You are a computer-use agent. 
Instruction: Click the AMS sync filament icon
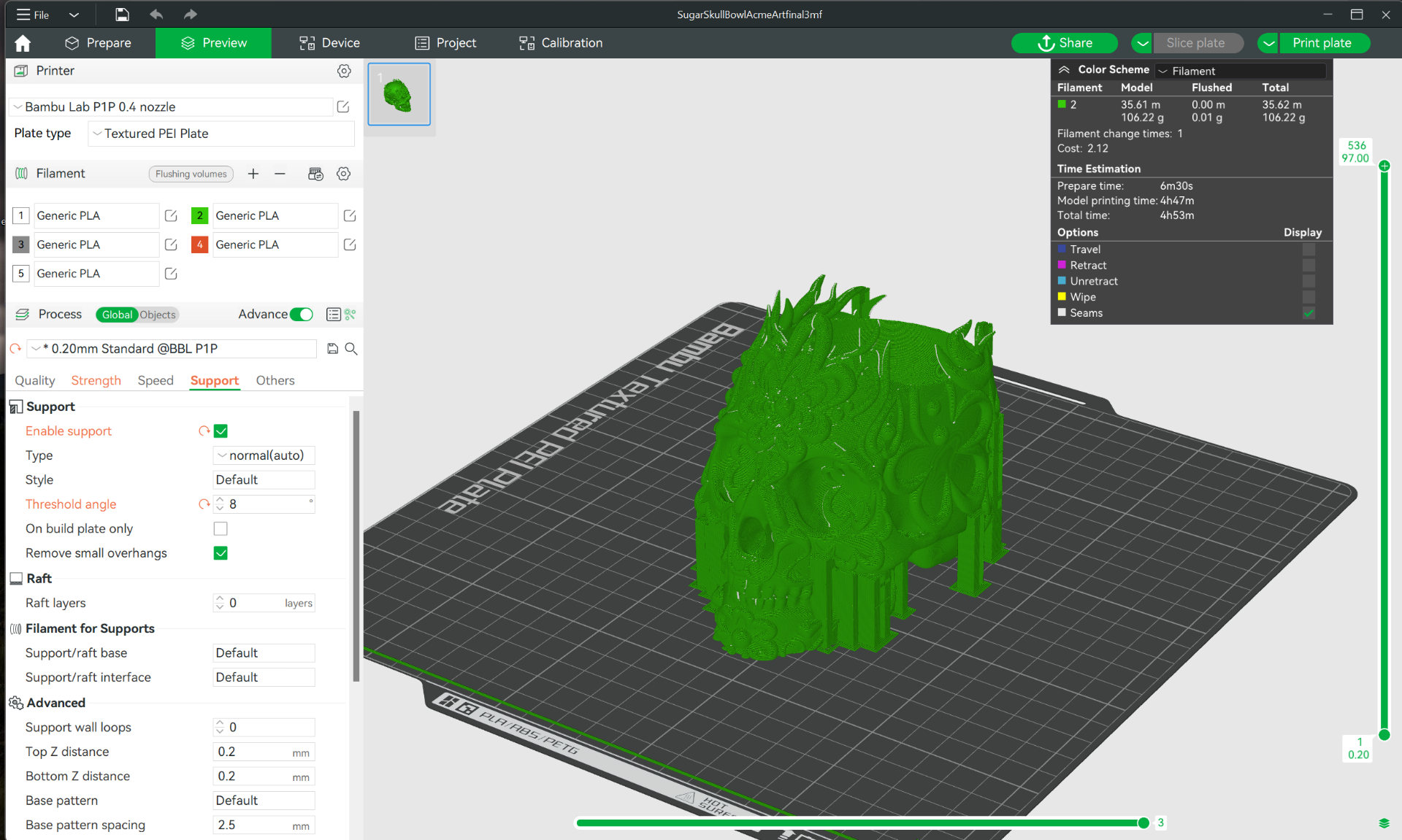pyautogui.click(x=315, y=174)
